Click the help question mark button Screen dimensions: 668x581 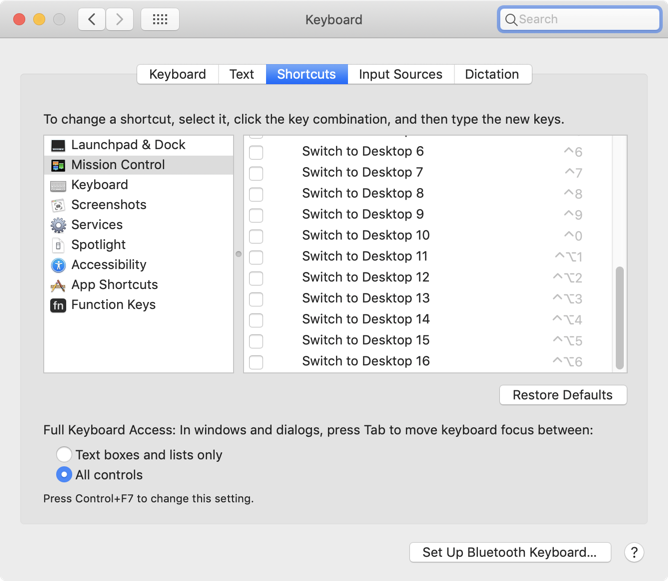(634, 552)
